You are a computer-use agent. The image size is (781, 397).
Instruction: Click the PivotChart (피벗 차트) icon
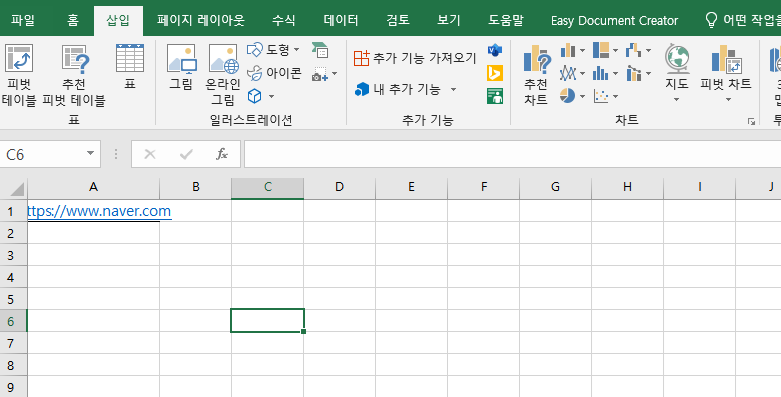tap(726, 59)
